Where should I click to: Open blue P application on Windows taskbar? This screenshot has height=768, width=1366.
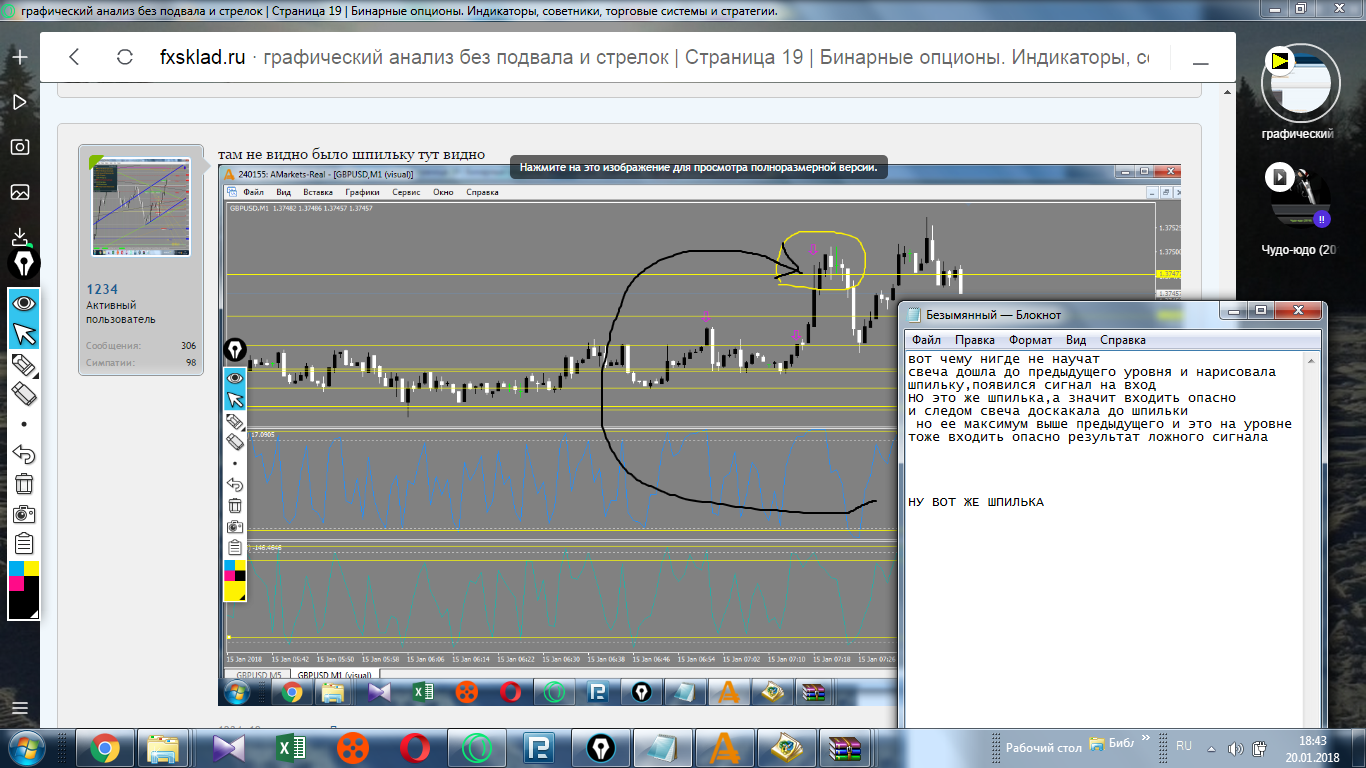(538, 748)
